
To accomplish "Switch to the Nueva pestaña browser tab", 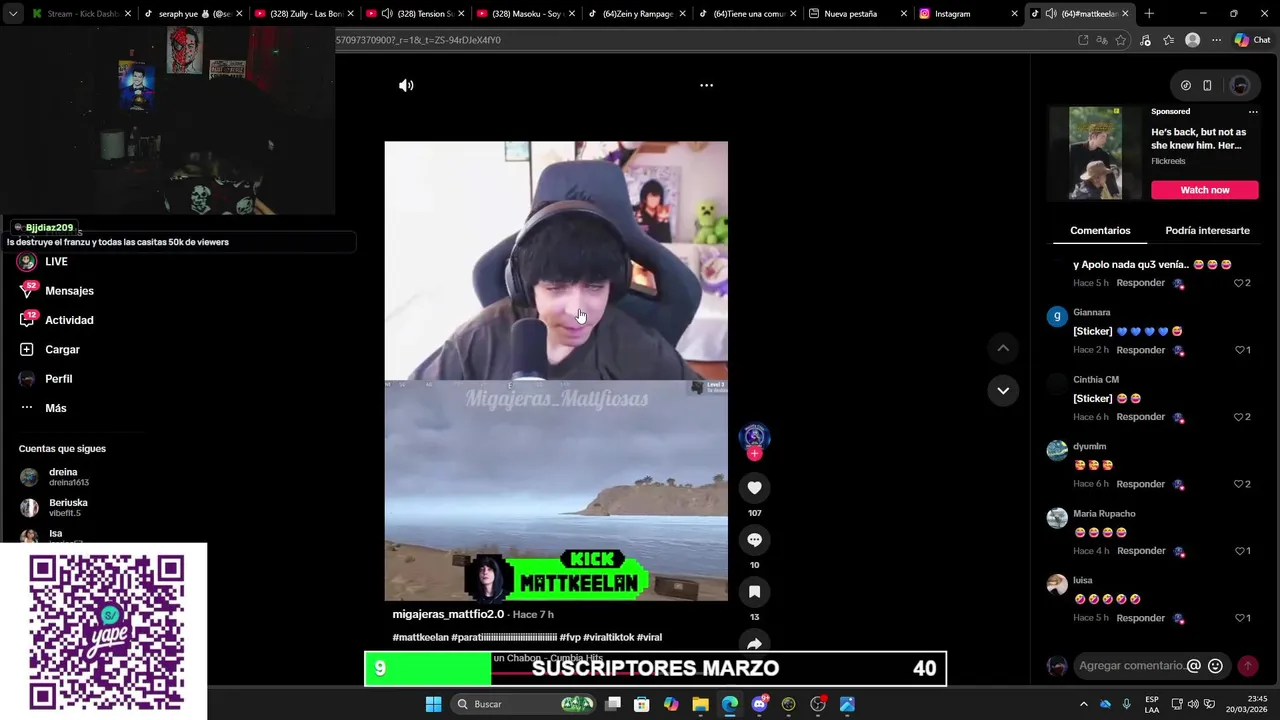I will point(858,14).
